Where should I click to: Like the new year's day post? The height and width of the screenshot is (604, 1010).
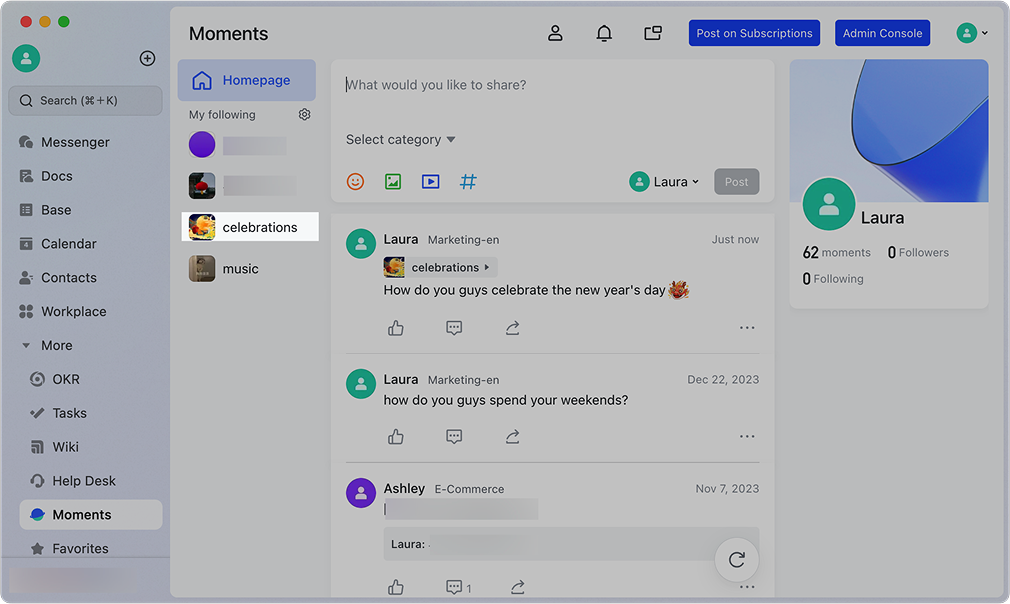point(396,328)
